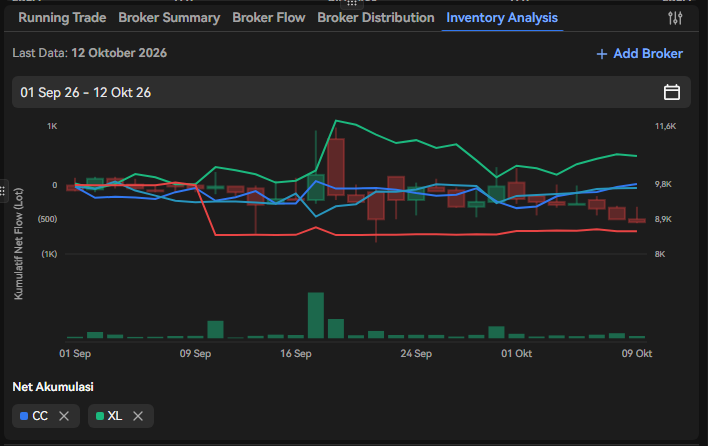Open the Broker Flow tab
The width and height of the screenshot is (708, 446).
coord(269,18)
